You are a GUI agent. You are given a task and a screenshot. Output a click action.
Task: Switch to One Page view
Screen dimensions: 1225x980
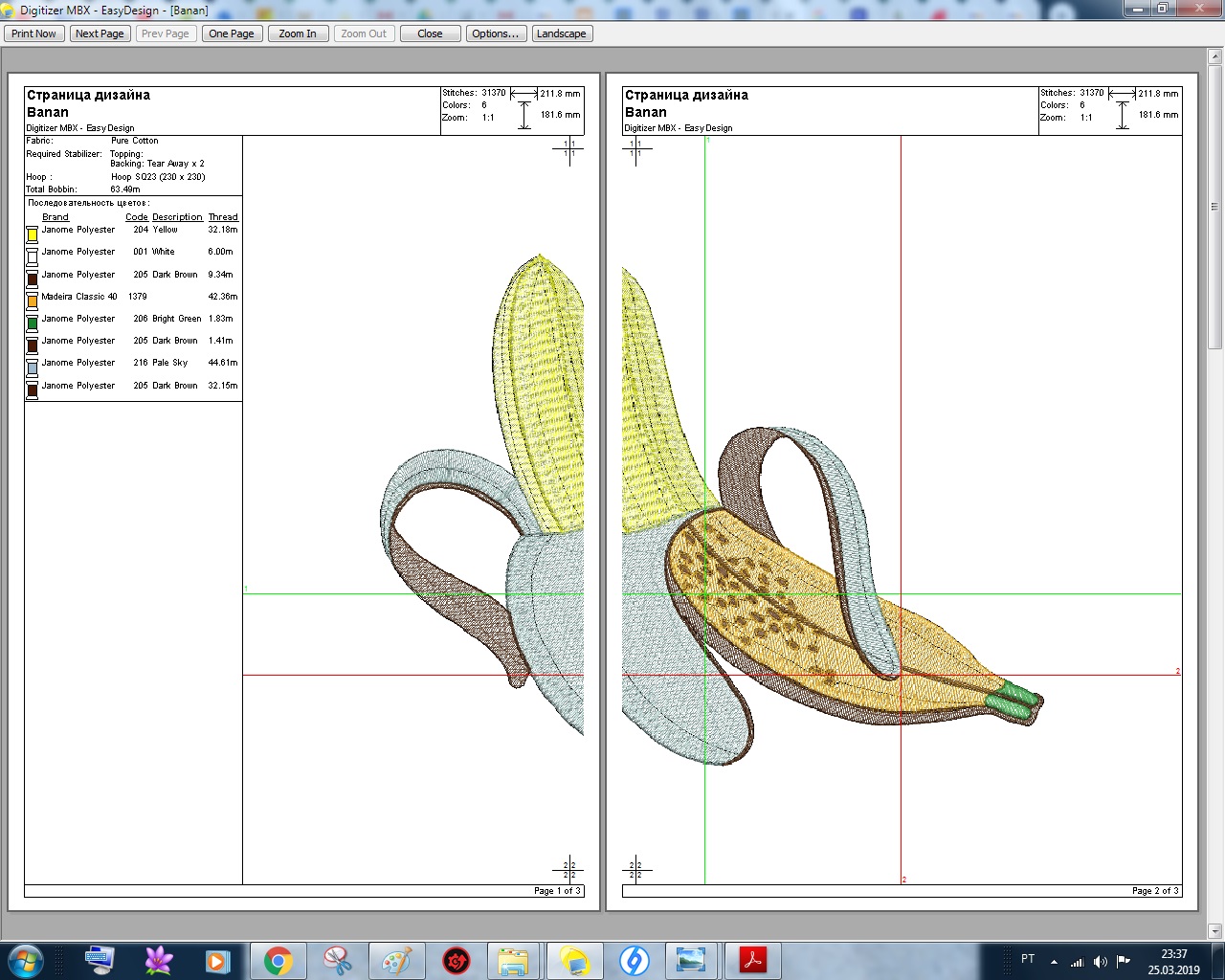click(232, 33)
